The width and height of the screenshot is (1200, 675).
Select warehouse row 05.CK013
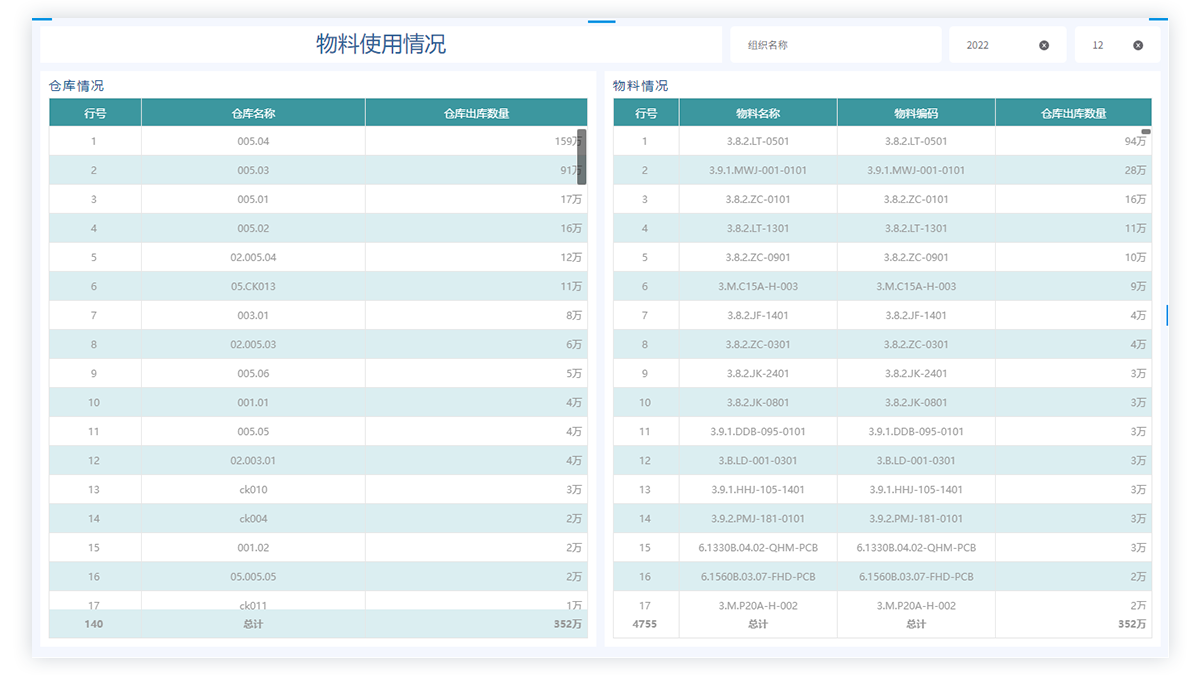(253, 286)
